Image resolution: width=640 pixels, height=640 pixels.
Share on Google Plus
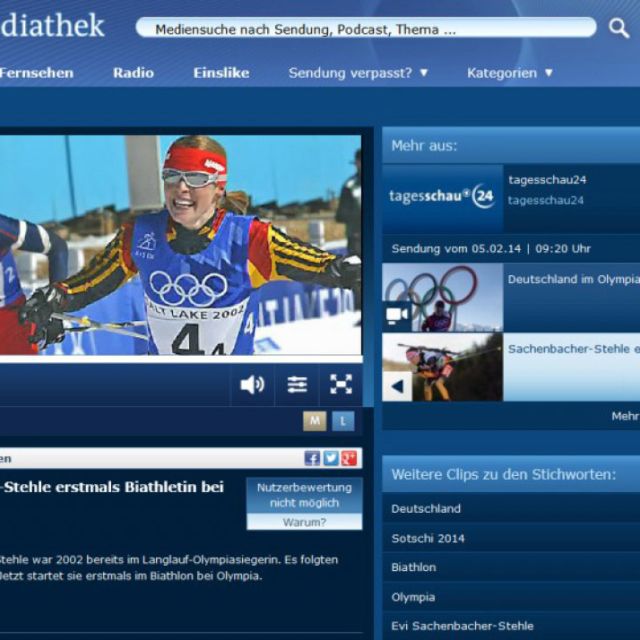(x=348, y=458)
